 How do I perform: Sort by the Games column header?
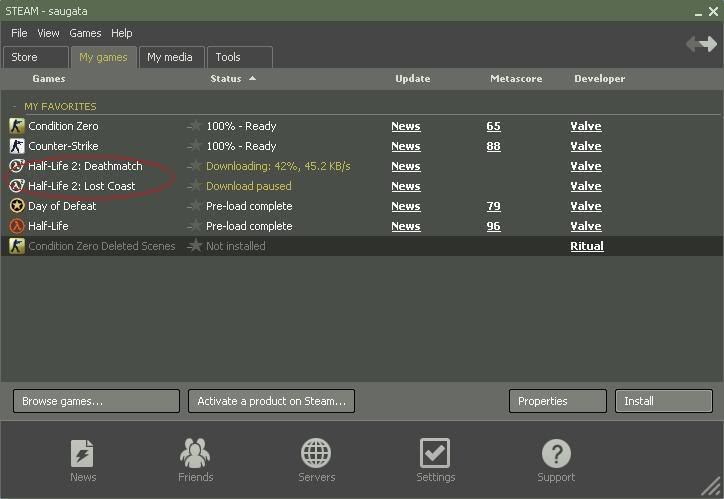(x=48, y=78)
